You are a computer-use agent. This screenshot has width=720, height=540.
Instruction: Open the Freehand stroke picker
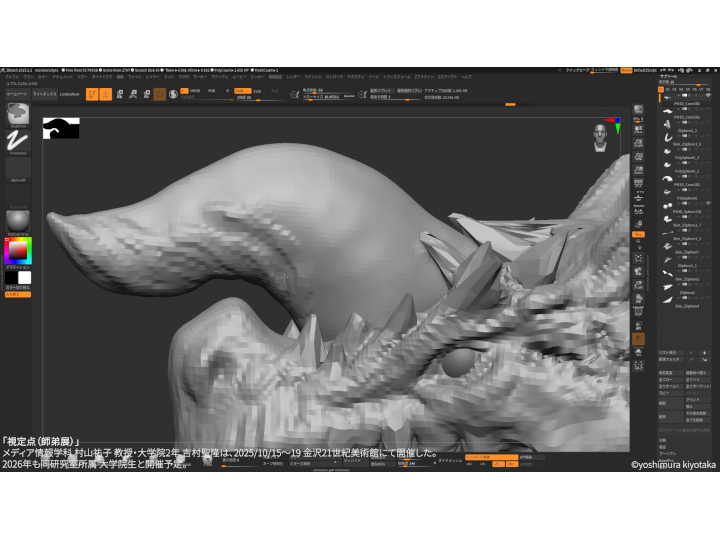click(x=18, y=141)
